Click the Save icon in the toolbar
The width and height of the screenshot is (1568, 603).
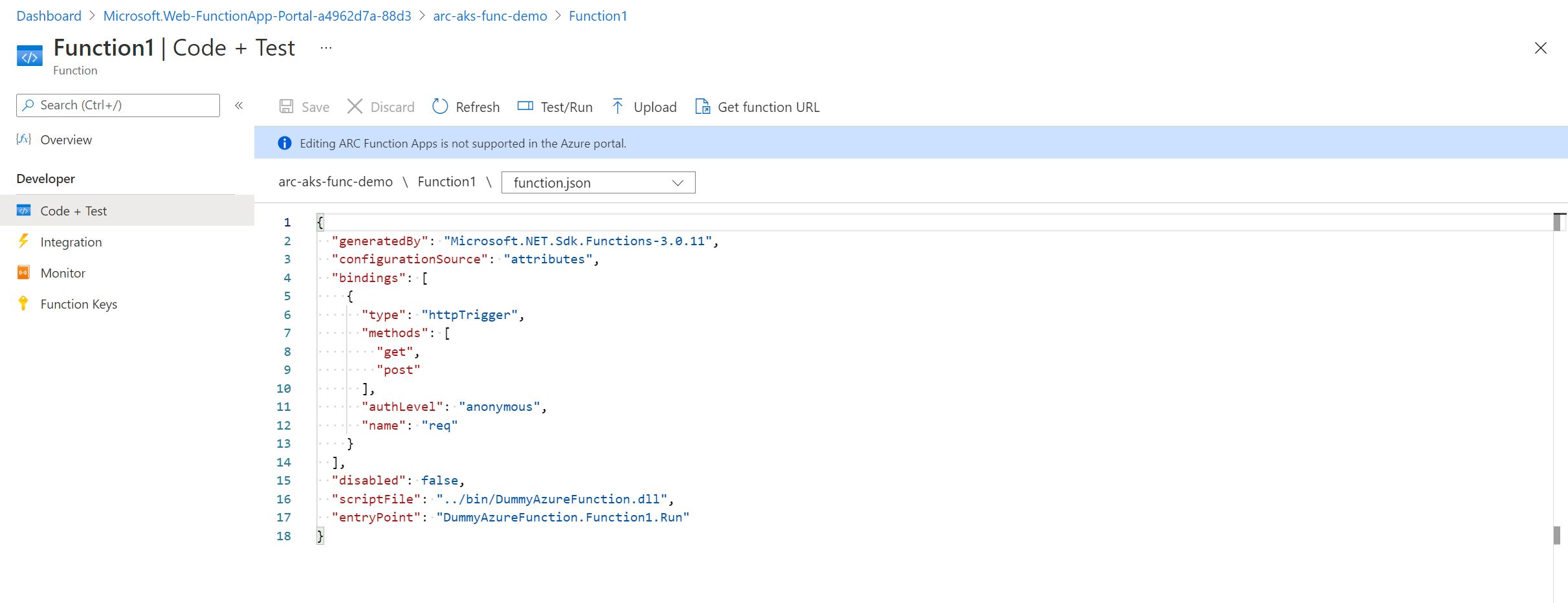(x=285, y=106)
